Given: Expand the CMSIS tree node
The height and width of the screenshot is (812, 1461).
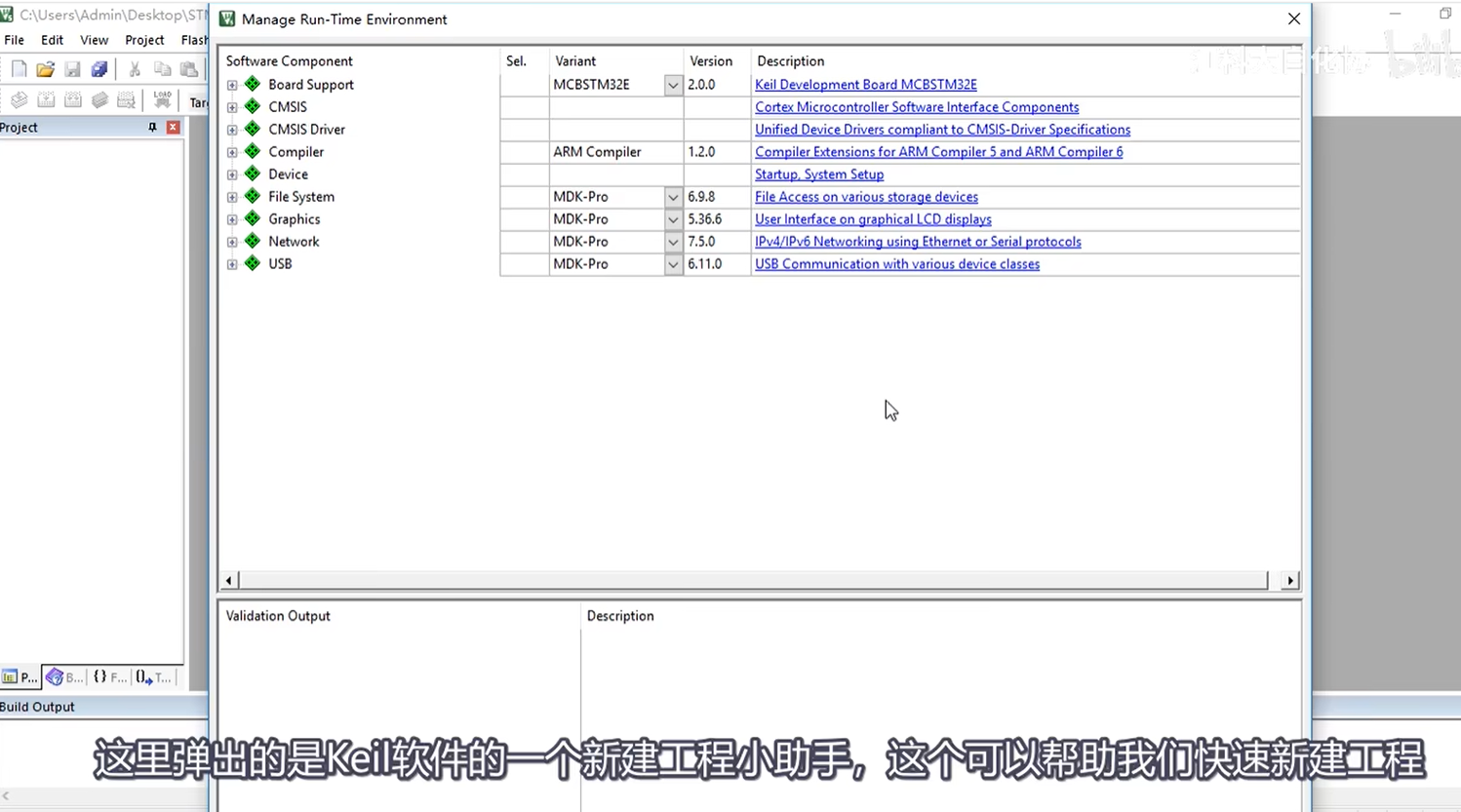Looking at the screenshot, I should (x=232, y=107).
